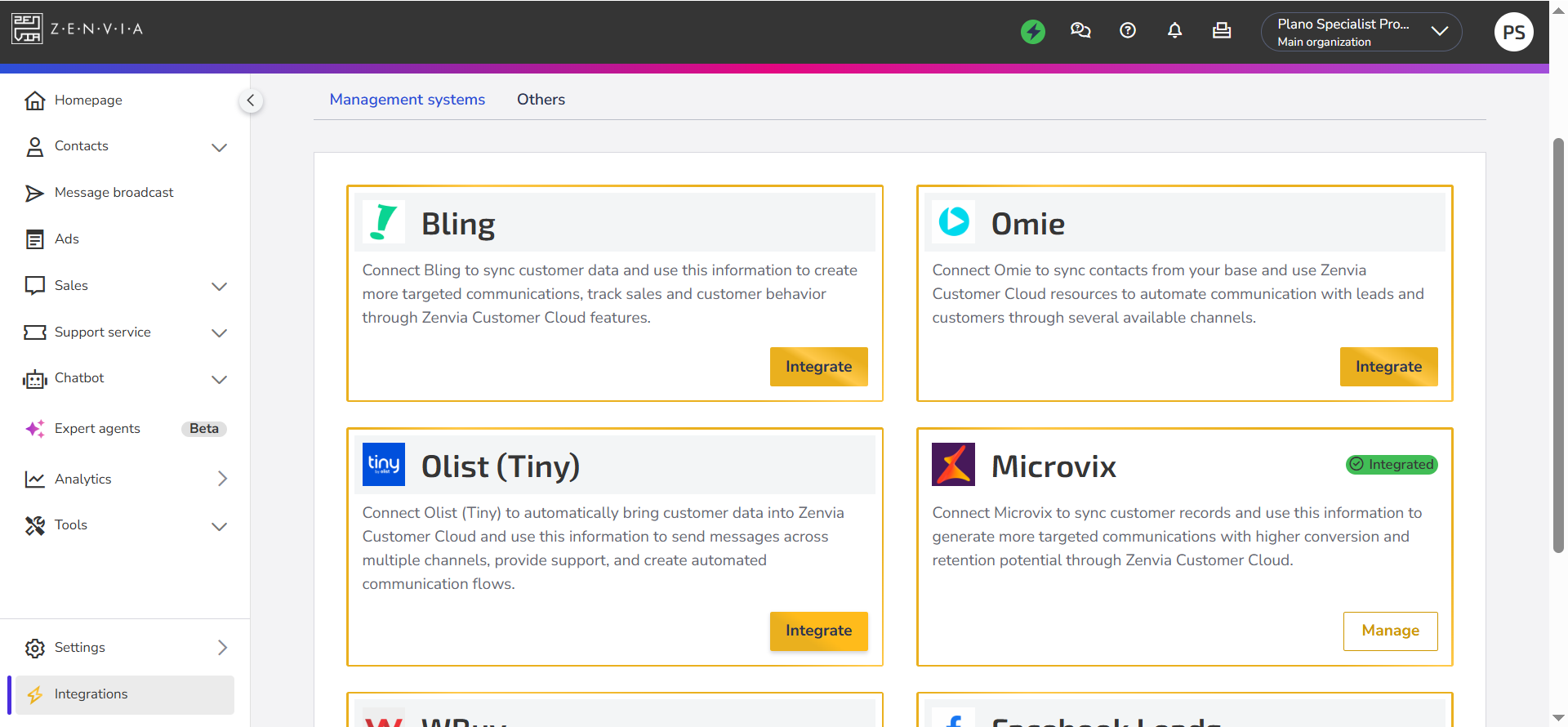Open the Analytics submenu arrow
The width and height of the screenshot is (1568, 727).
coord(222,479)
